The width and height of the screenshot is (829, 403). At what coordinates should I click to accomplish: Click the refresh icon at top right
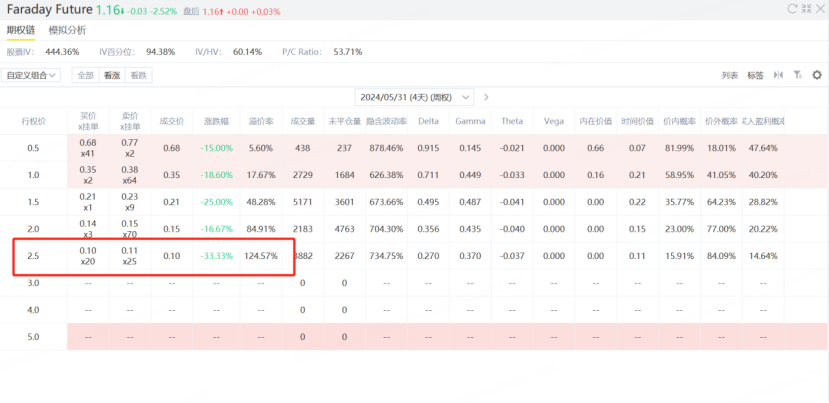(793, 8)
